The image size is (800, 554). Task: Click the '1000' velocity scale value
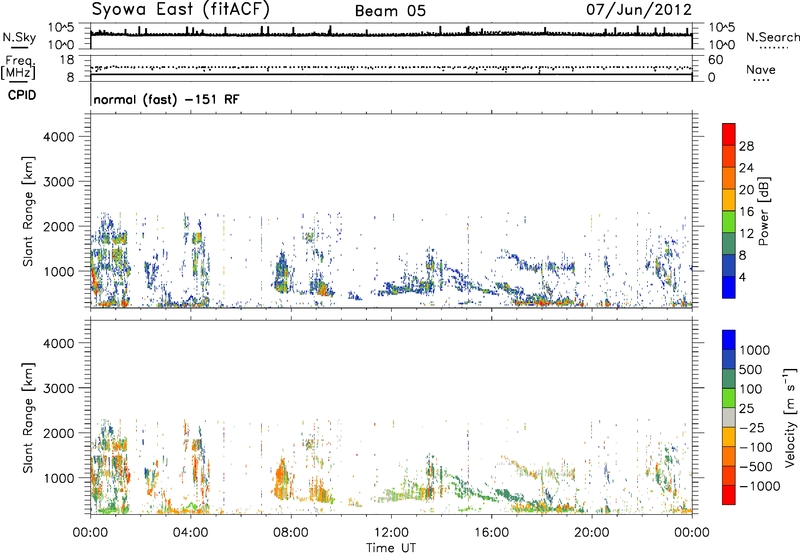754,350
